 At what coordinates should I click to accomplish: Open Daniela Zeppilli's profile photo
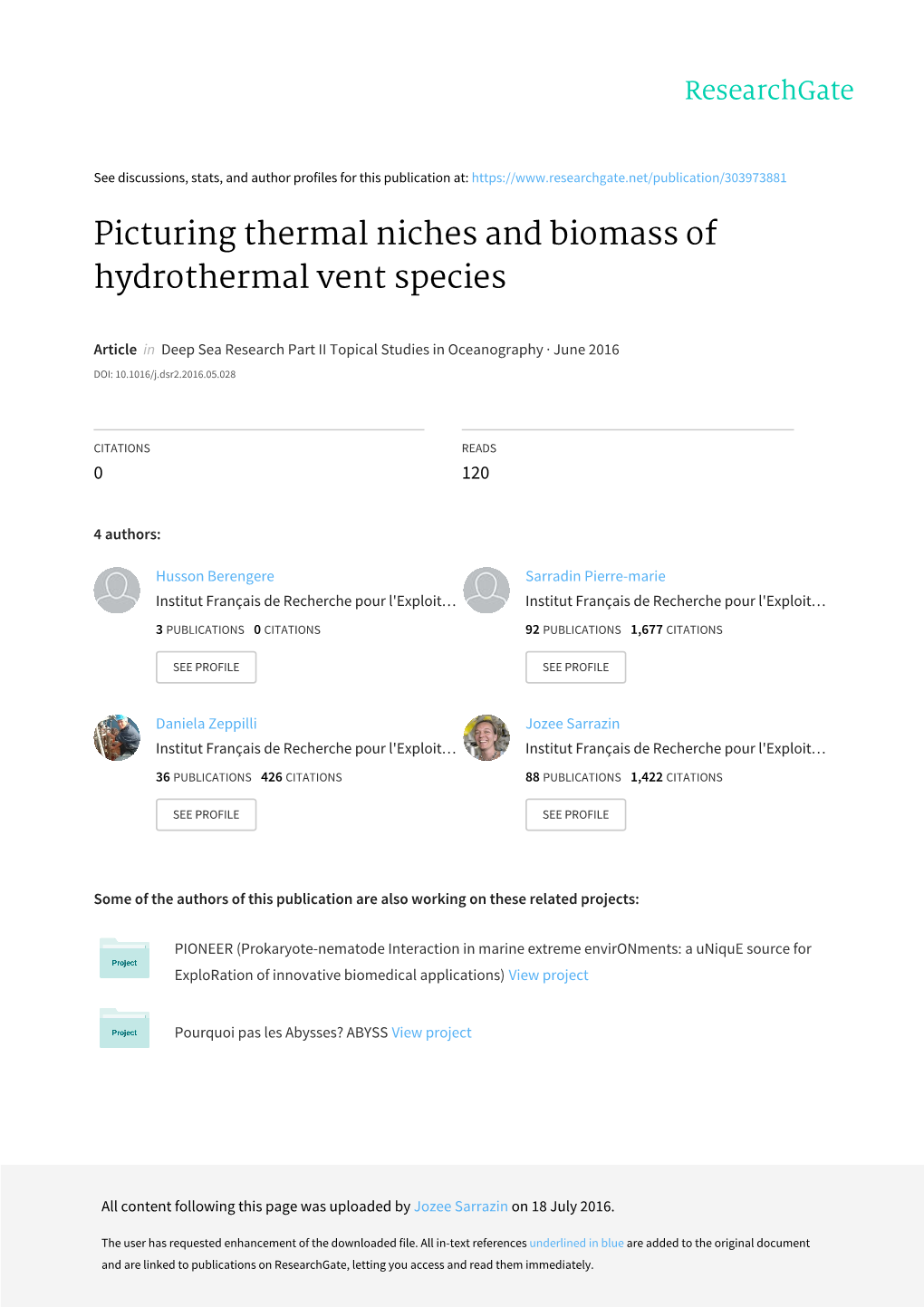click(117, 737)
